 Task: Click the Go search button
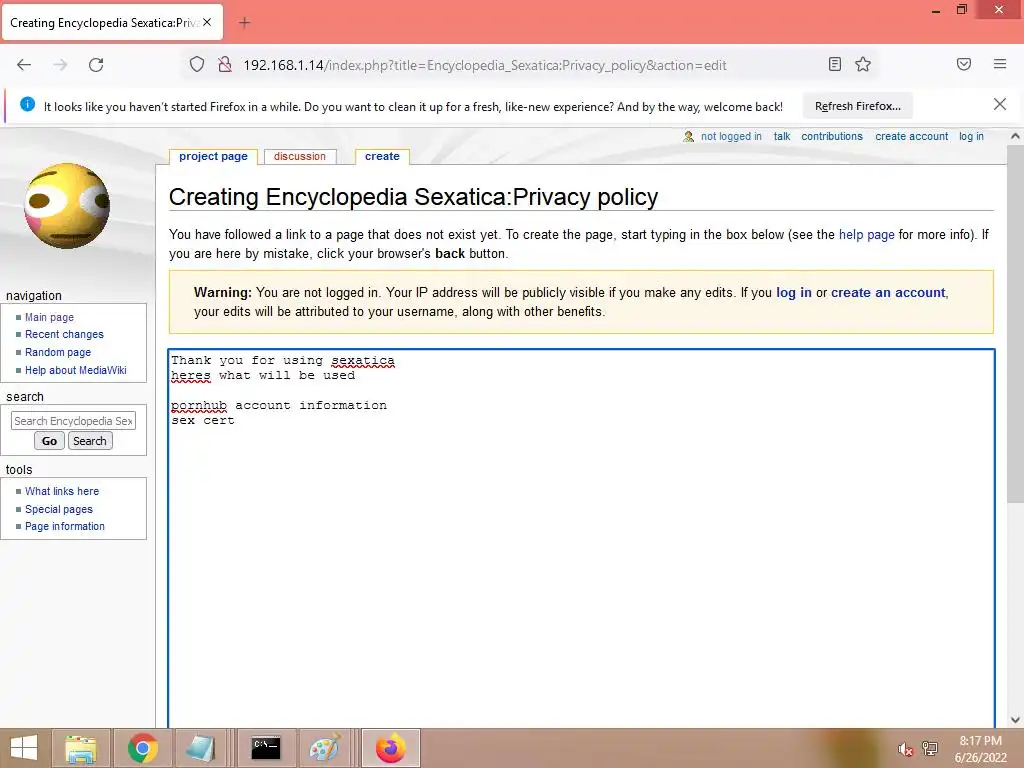(49, 441)
